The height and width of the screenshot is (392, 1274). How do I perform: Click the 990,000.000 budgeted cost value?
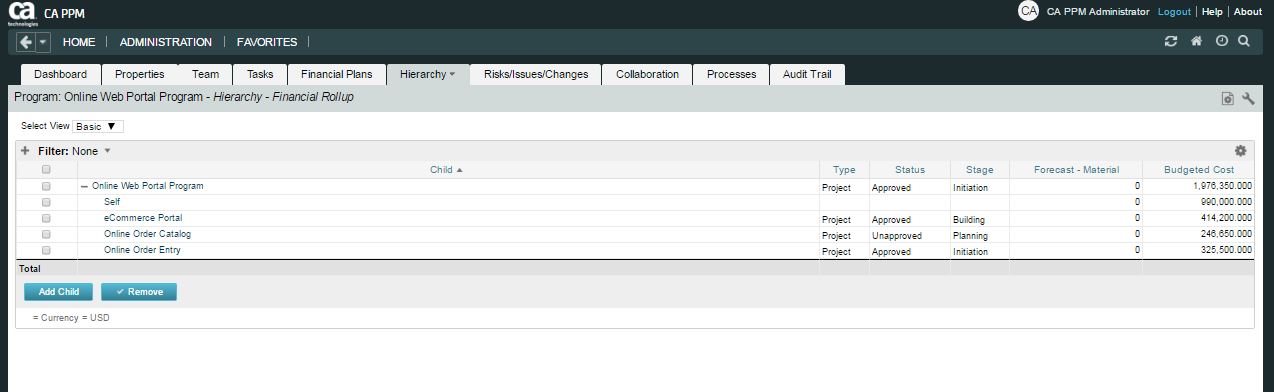pyautogui.click(x=1225, y=202)
